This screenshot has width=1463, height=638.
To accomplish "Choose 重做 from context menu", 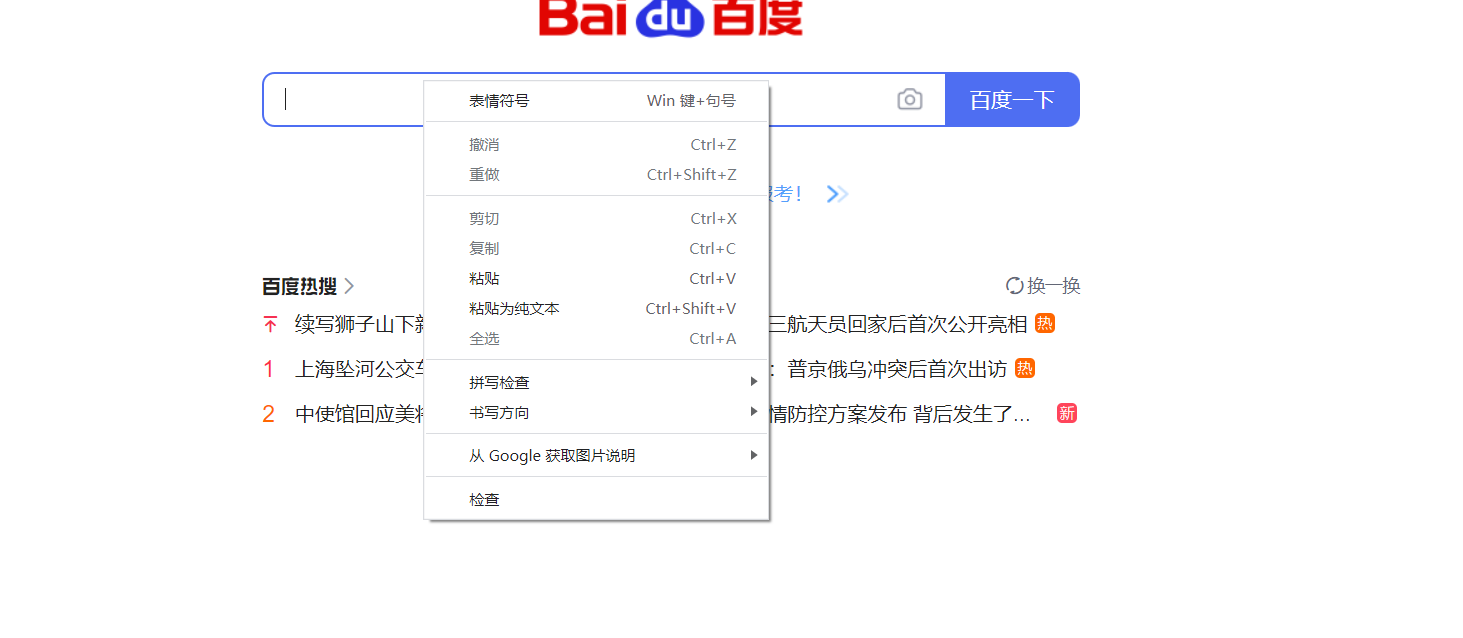I will (x=597, y=174).
